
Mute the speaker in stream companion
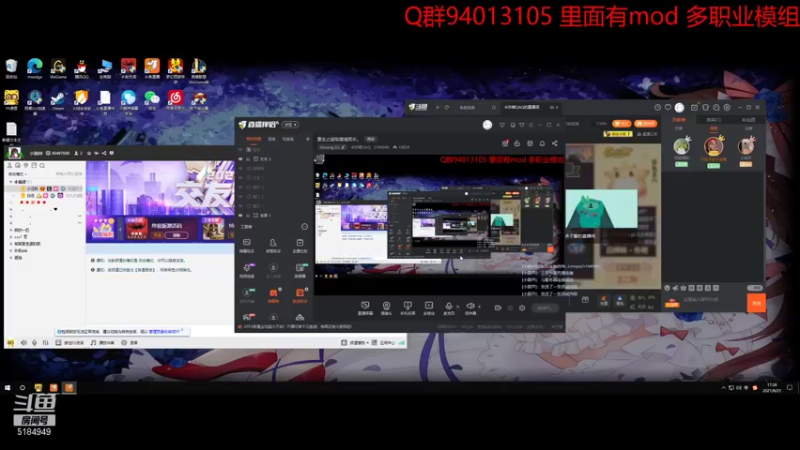tap(470, 306)
